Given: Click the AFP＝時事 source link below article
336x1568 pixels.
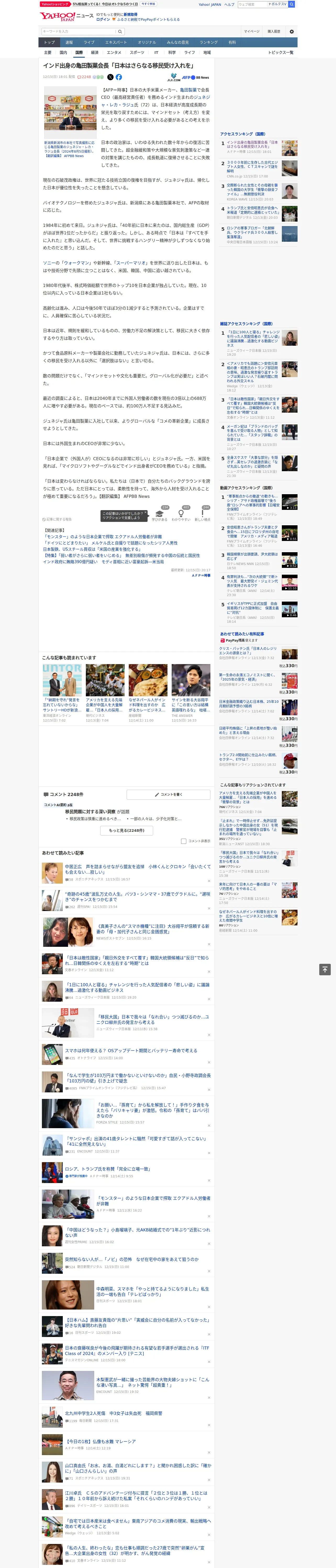Looking at the screenshot, I should coord(201,575).
